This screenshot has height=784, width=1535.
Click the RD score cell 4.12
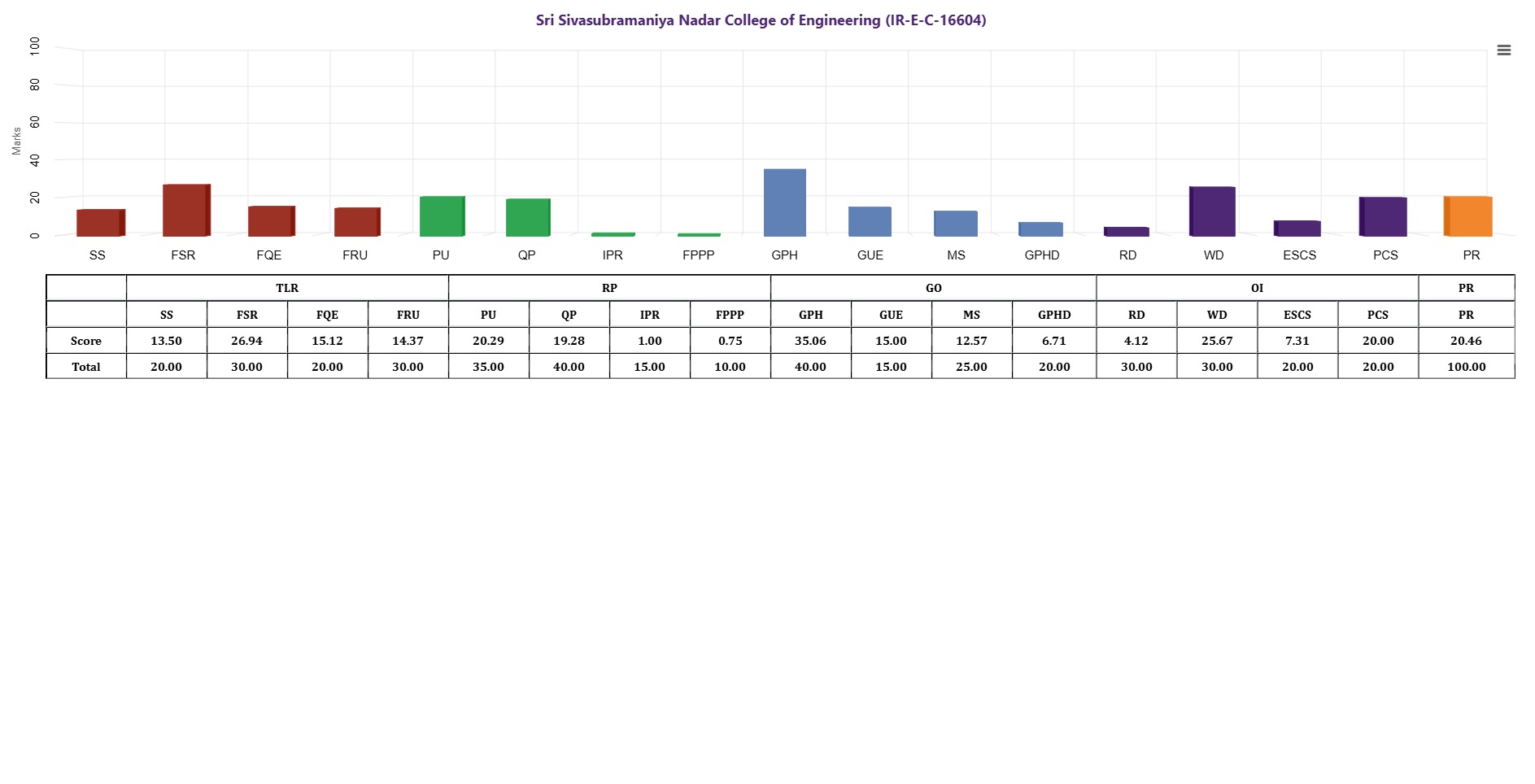[1136, 341]
